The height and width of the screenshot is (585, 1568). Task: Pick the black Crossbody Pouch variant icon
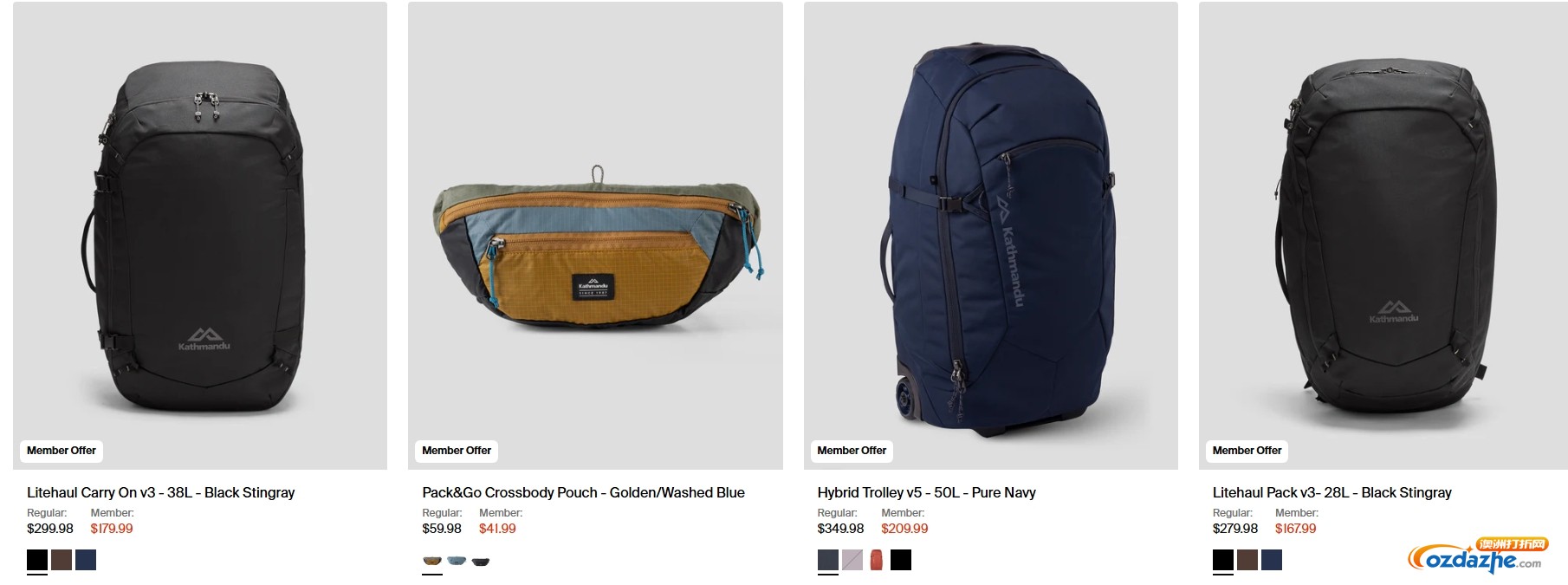coord(481,561)
